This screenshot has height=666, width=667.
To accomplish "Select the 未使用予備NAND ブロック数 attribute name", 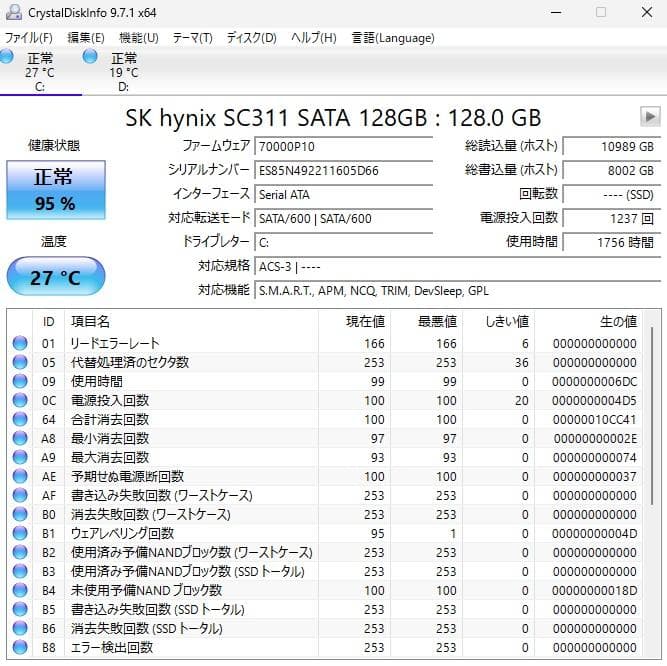I will (146, 590).
